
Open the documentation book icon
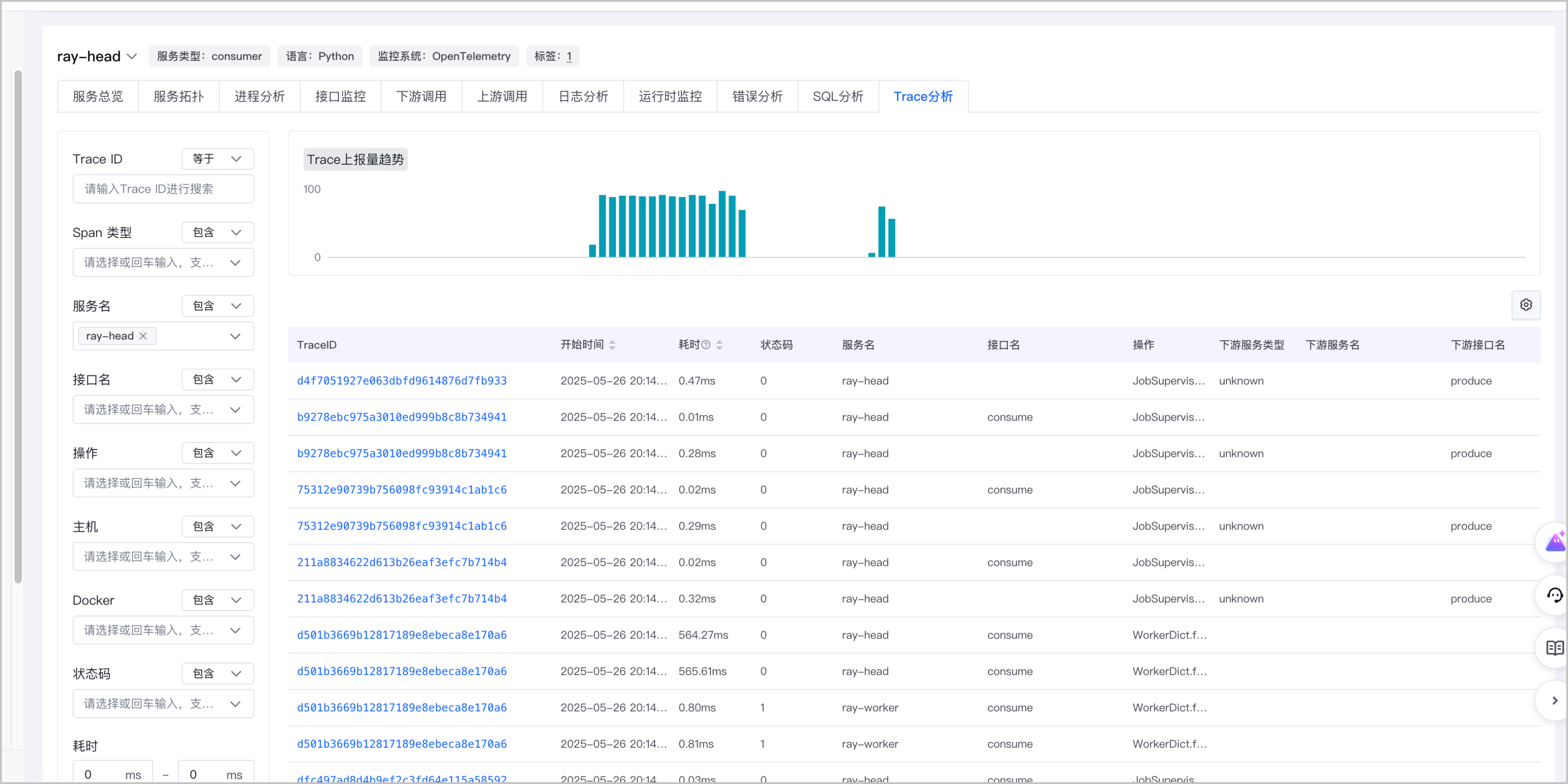point(1555,648)
